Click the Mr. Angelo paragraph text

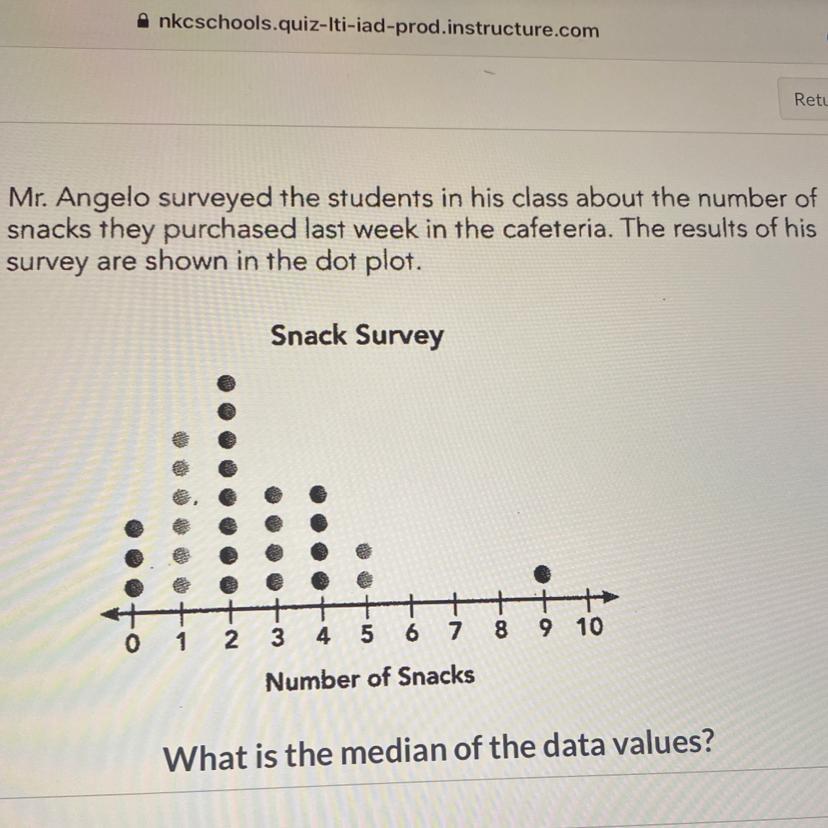(410, 228)
